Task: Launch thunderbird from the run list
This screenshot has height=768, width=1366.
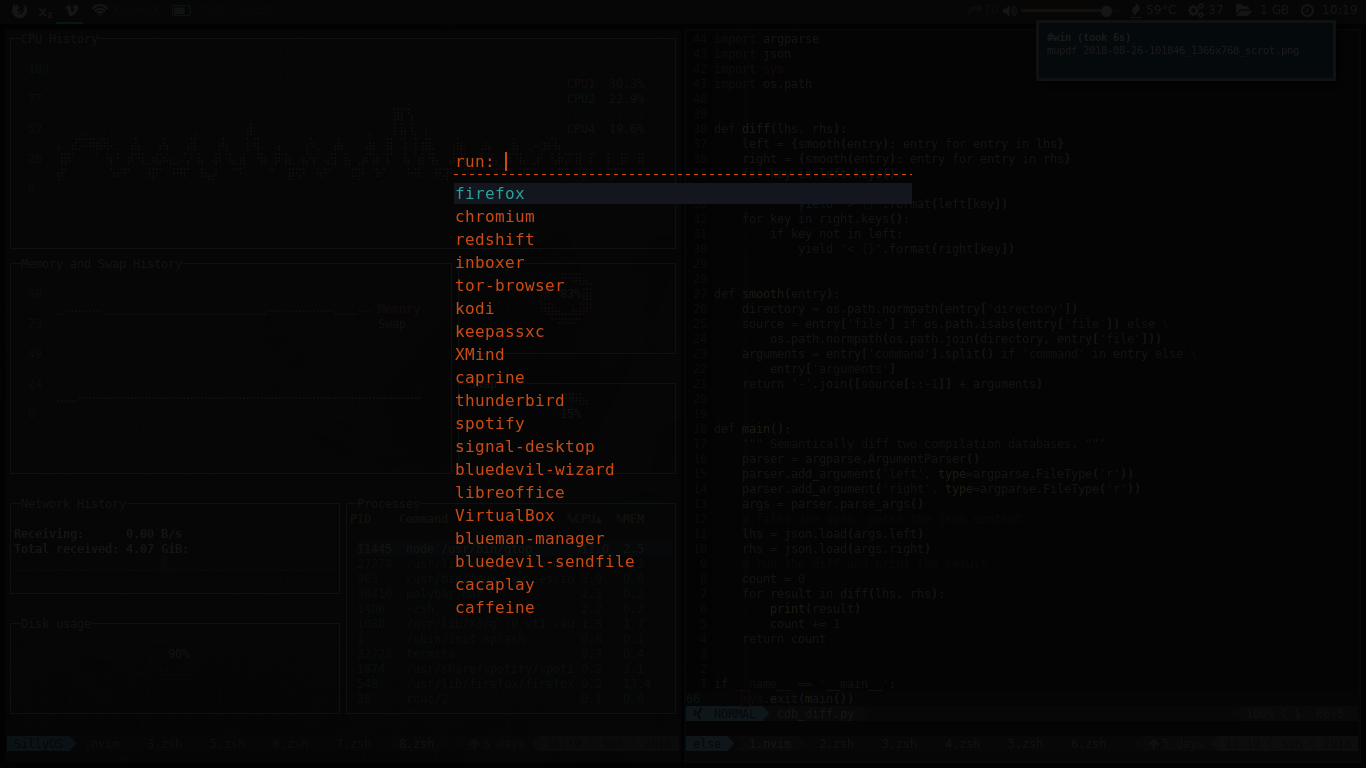Action: pos(683,401)
